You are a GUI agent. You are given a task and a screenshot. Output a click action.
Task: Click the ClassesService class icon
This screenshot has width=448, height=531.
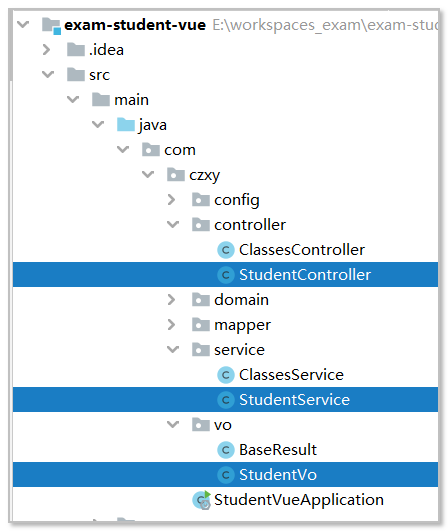226,375
